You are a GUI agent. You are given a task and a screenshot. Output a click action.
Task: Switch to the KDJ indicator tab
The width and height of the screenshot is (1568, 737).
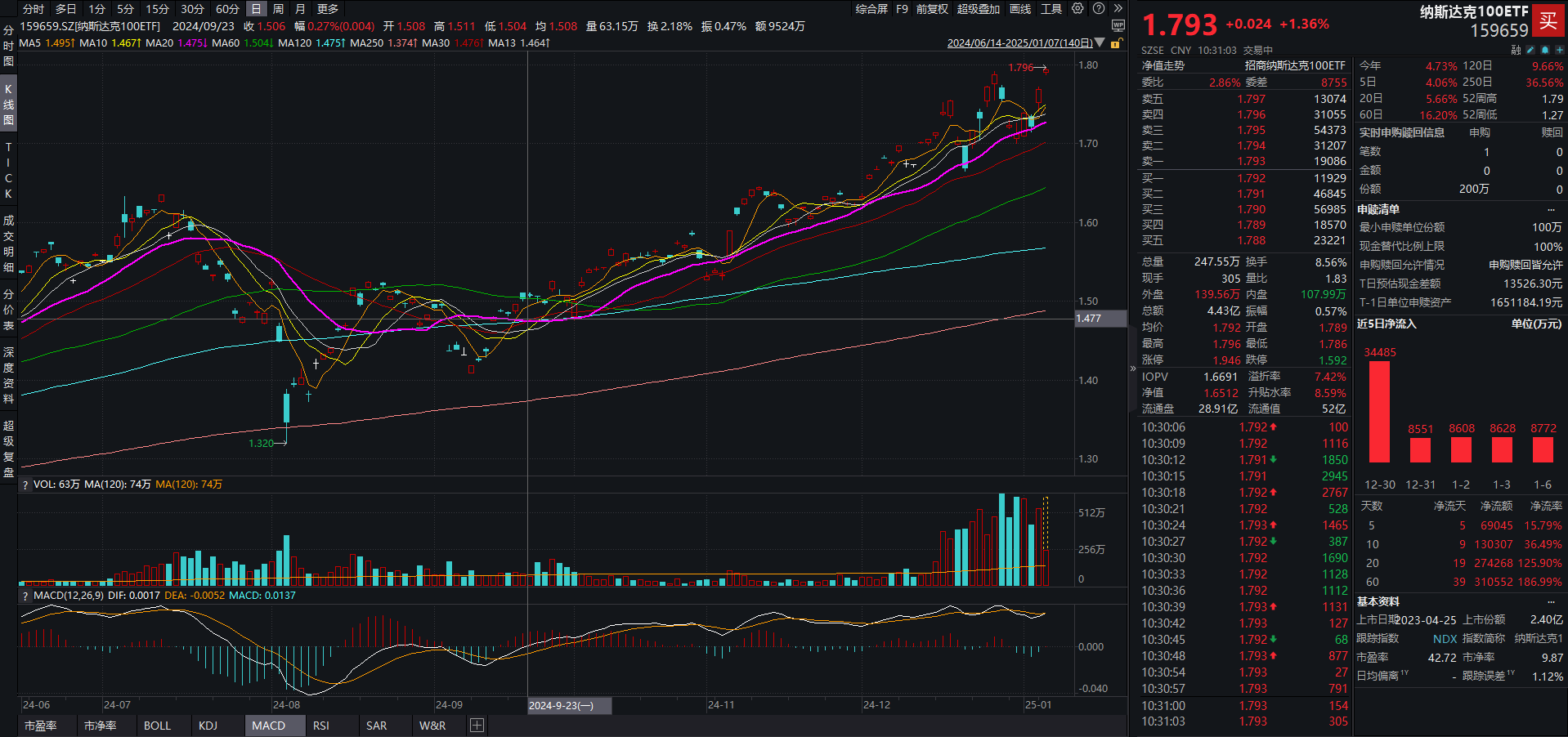[208, 726]
